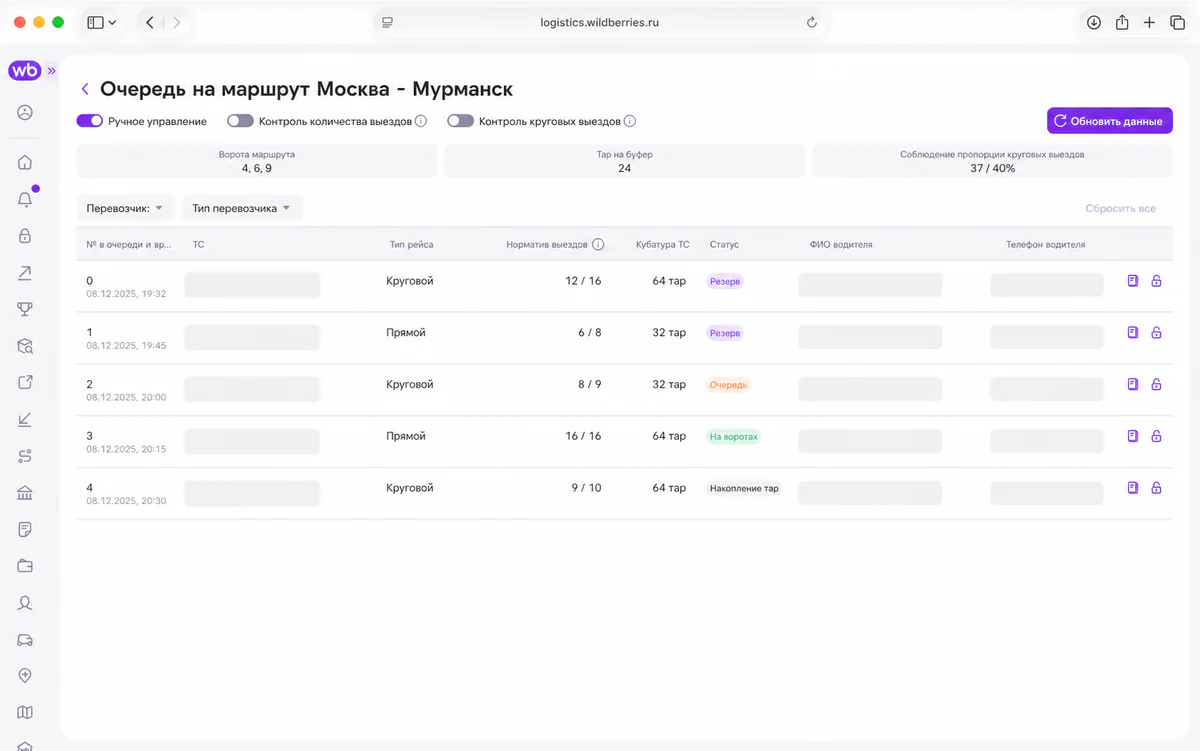
Task: Open the routes icon in sidebar
Action: (25, 456)
